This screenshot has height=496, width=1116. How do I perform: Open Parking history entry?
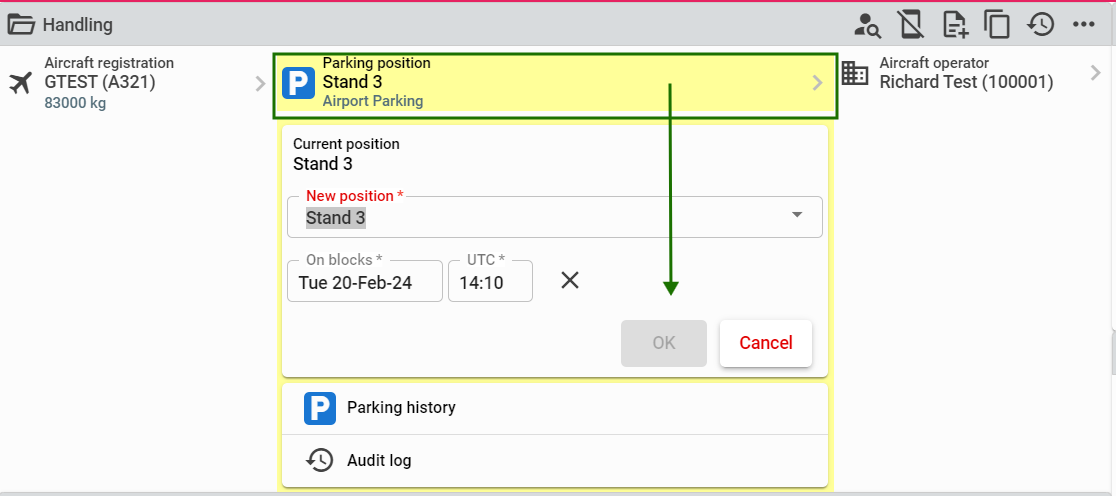[555, 408]
